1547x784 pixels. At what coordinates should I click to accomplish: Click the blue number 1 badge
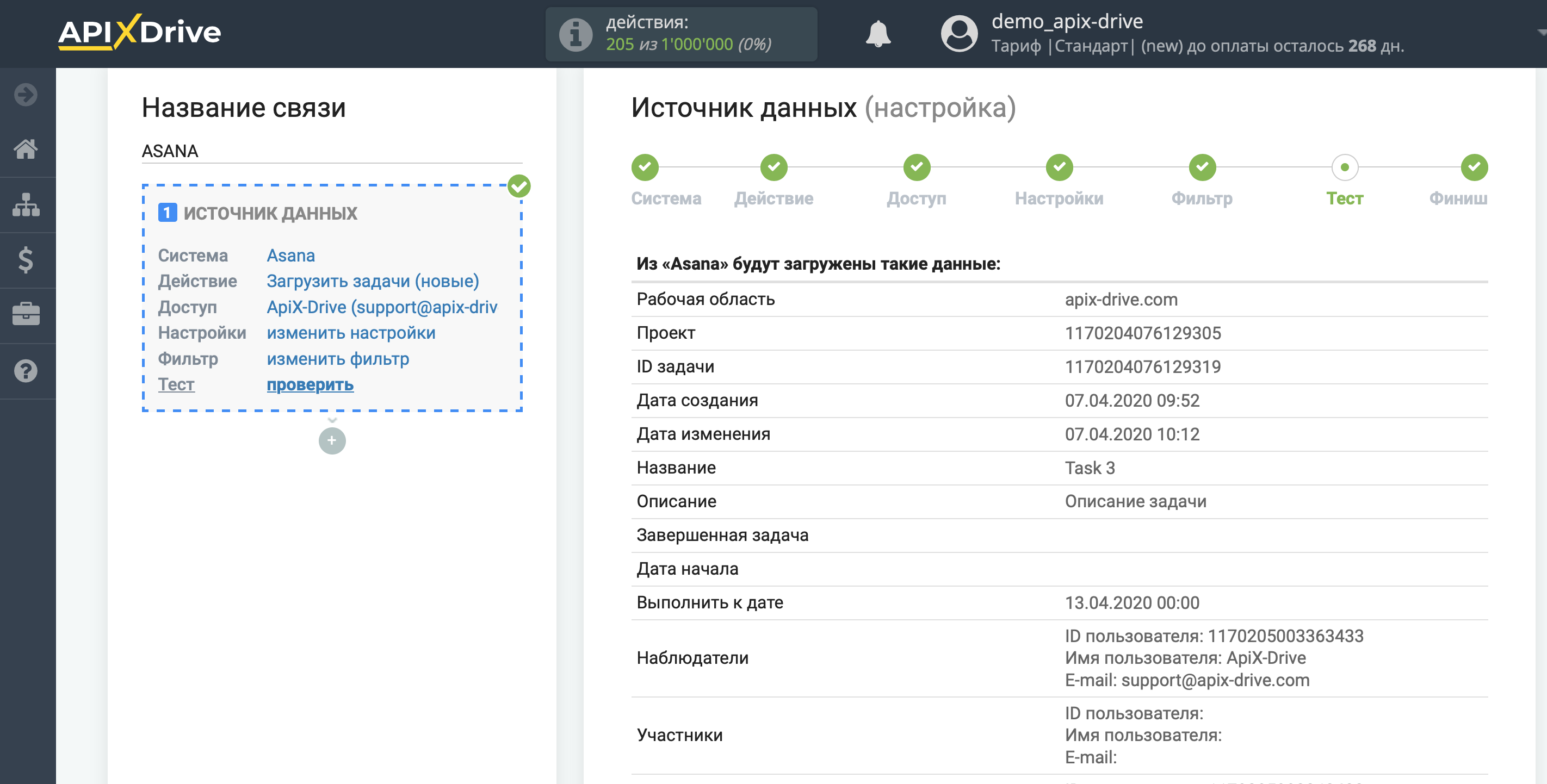click(x=168, y=213)
